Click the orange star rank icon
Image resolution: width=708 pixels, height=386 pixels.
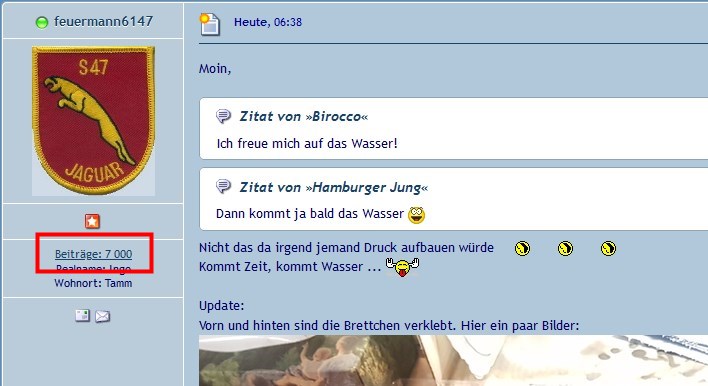coord(92,221)
